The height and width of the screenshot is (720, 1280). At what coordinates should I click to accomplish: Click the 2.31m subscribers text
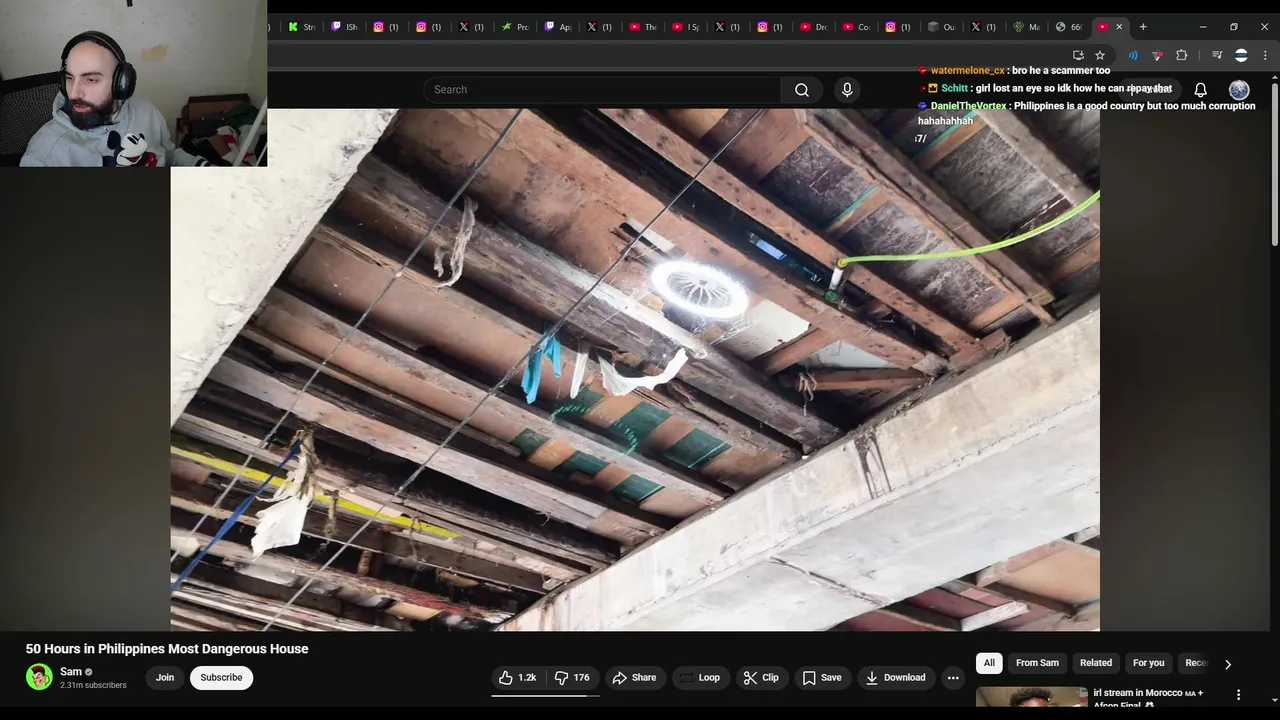pyautogui.click(x=93, y=686)
